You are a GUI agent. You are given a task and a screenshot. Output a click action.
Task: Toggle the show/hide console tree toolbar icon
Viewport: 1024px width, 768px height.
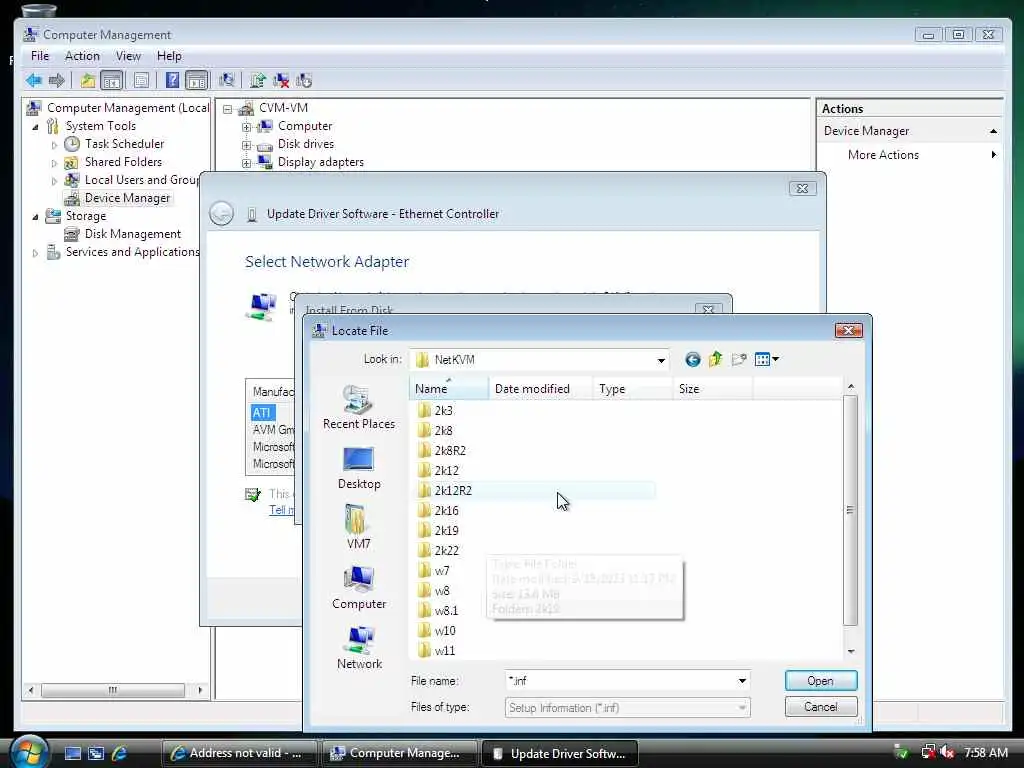coord(112,80)
